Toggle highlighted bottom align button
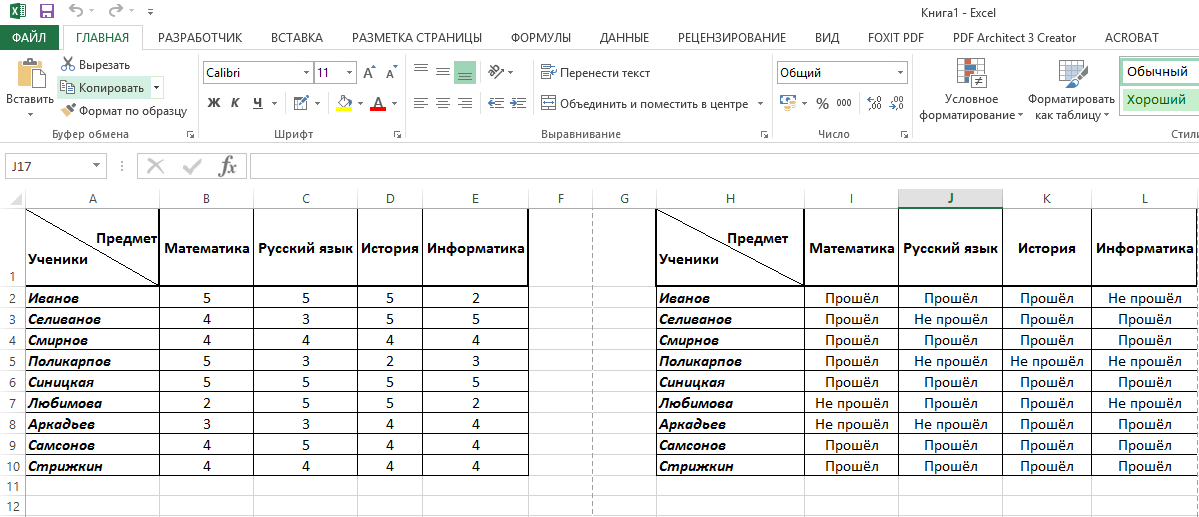 (x=465, y=73)
